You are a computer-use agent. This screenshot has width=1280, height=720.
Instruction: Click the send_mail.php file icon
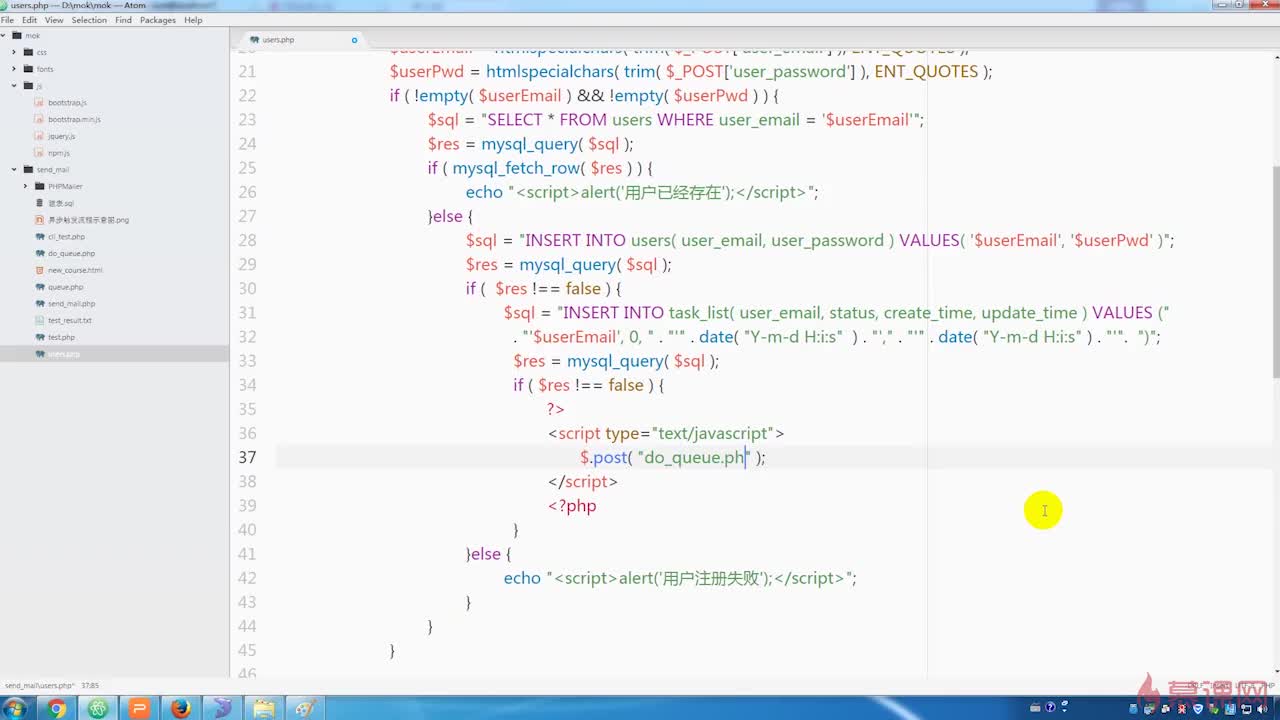click(x=40, y=304)
